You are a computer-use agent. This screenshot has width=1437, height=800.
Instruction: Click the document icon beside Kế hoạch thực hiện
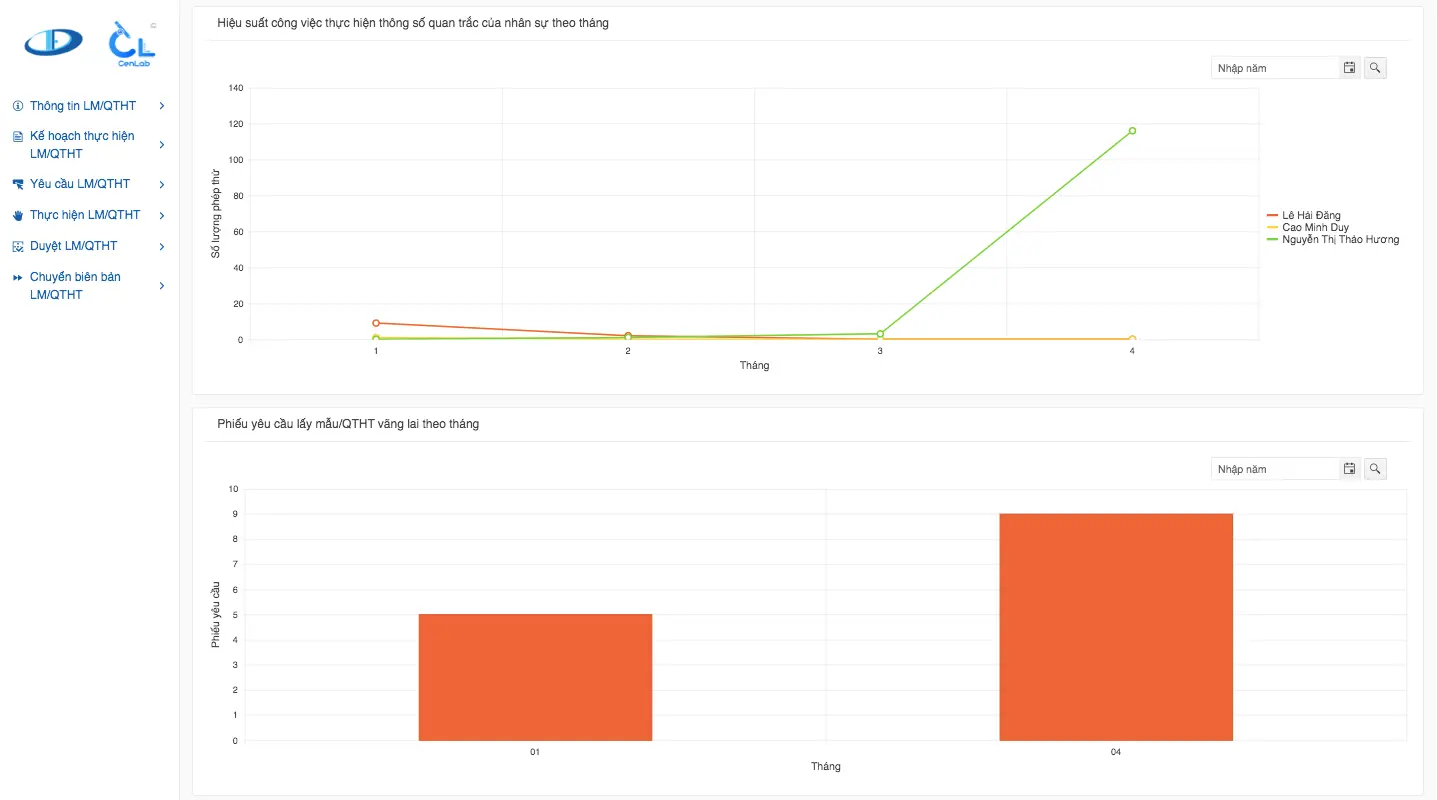pyautogui.click(x=17, y=136)
